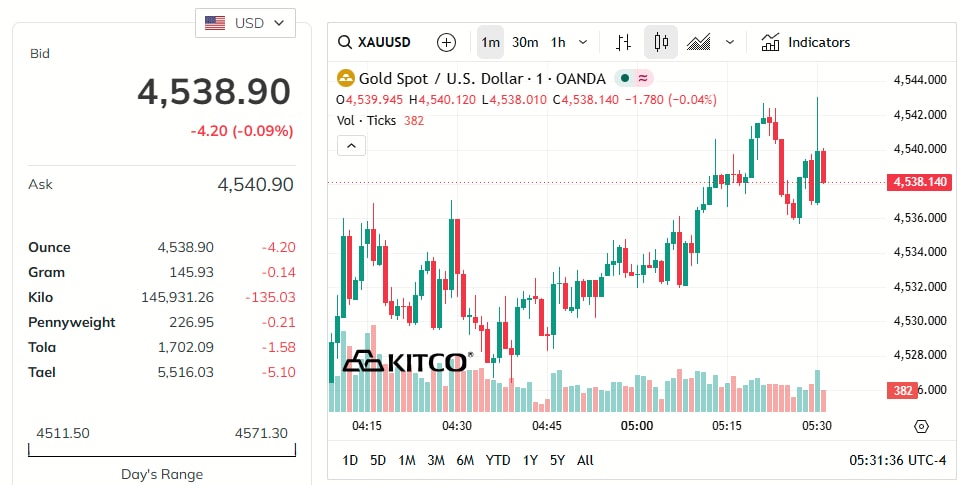Click the 05:31:36 UTC-4 timezone button
Screen dimensions: 962x485
(x=898, y=460)
